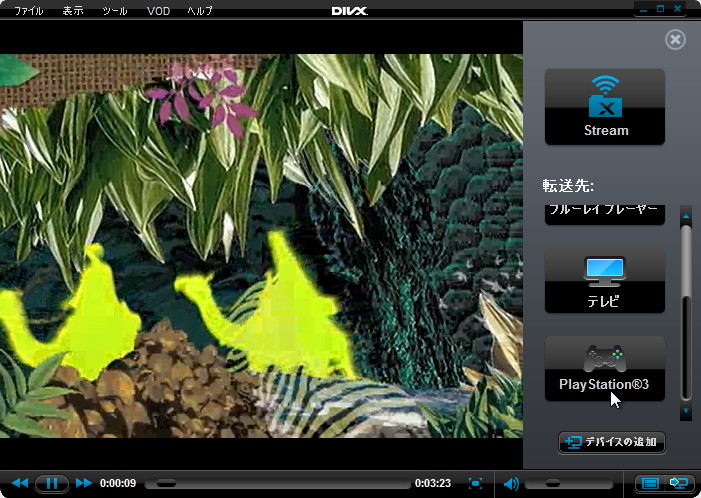Click the elapsed time 0:00:09
The image size is (701, 498).
click(x=118, y=483)
